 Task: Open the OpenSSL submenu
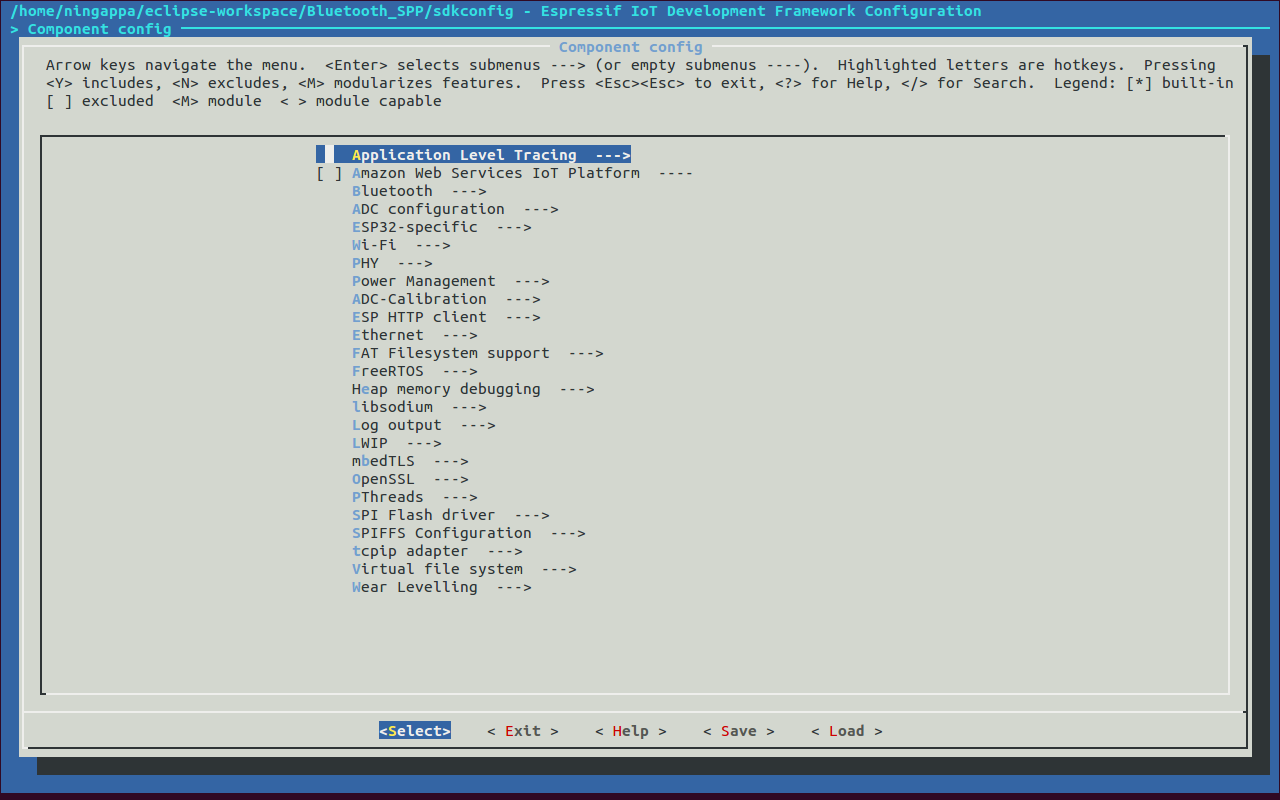click(410, 479)
